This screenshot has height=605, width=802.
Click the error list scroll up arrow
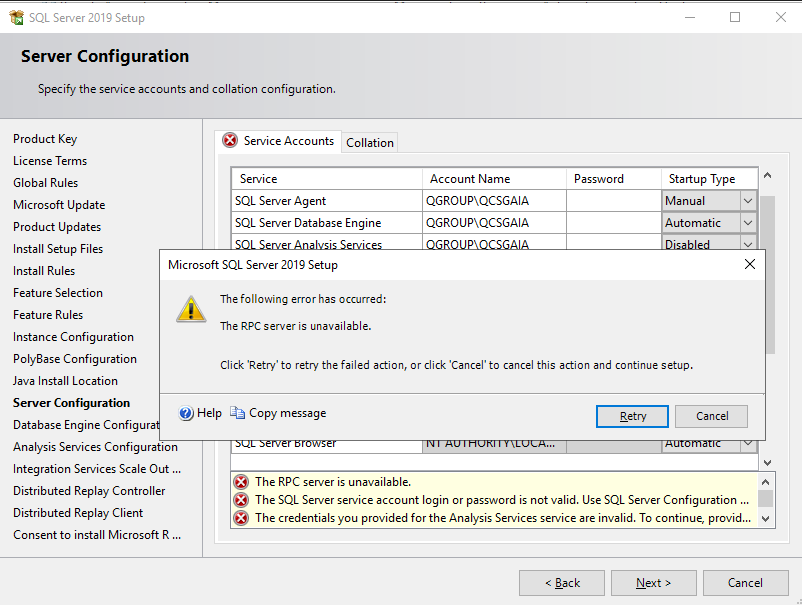765,482
